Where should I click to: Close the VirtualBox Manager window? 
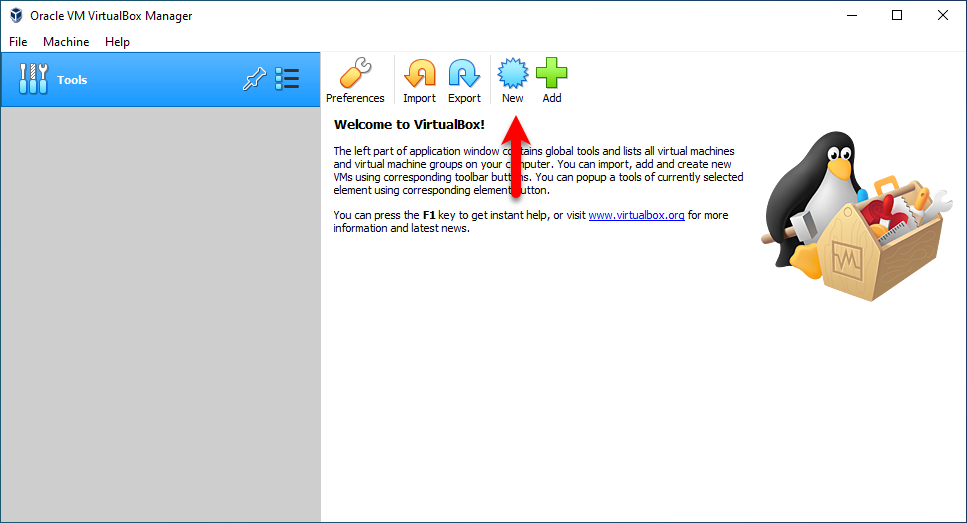pos(943,15)
